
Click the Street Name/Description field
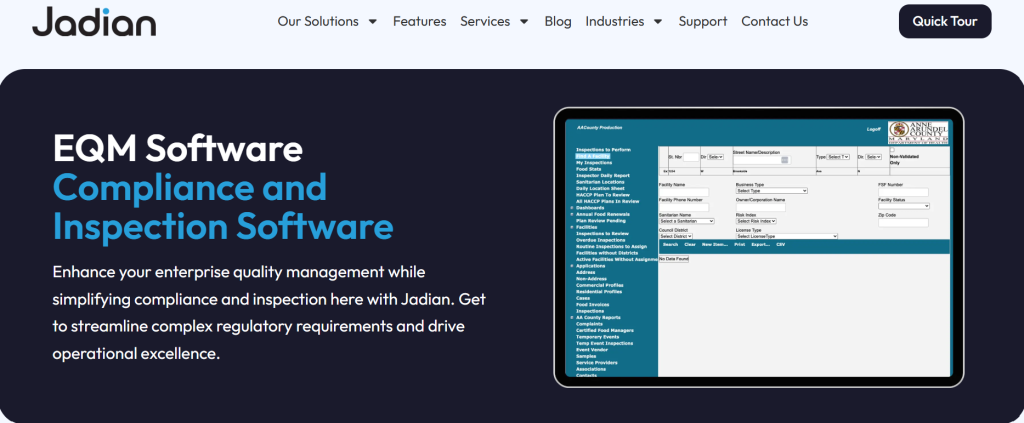762,160
